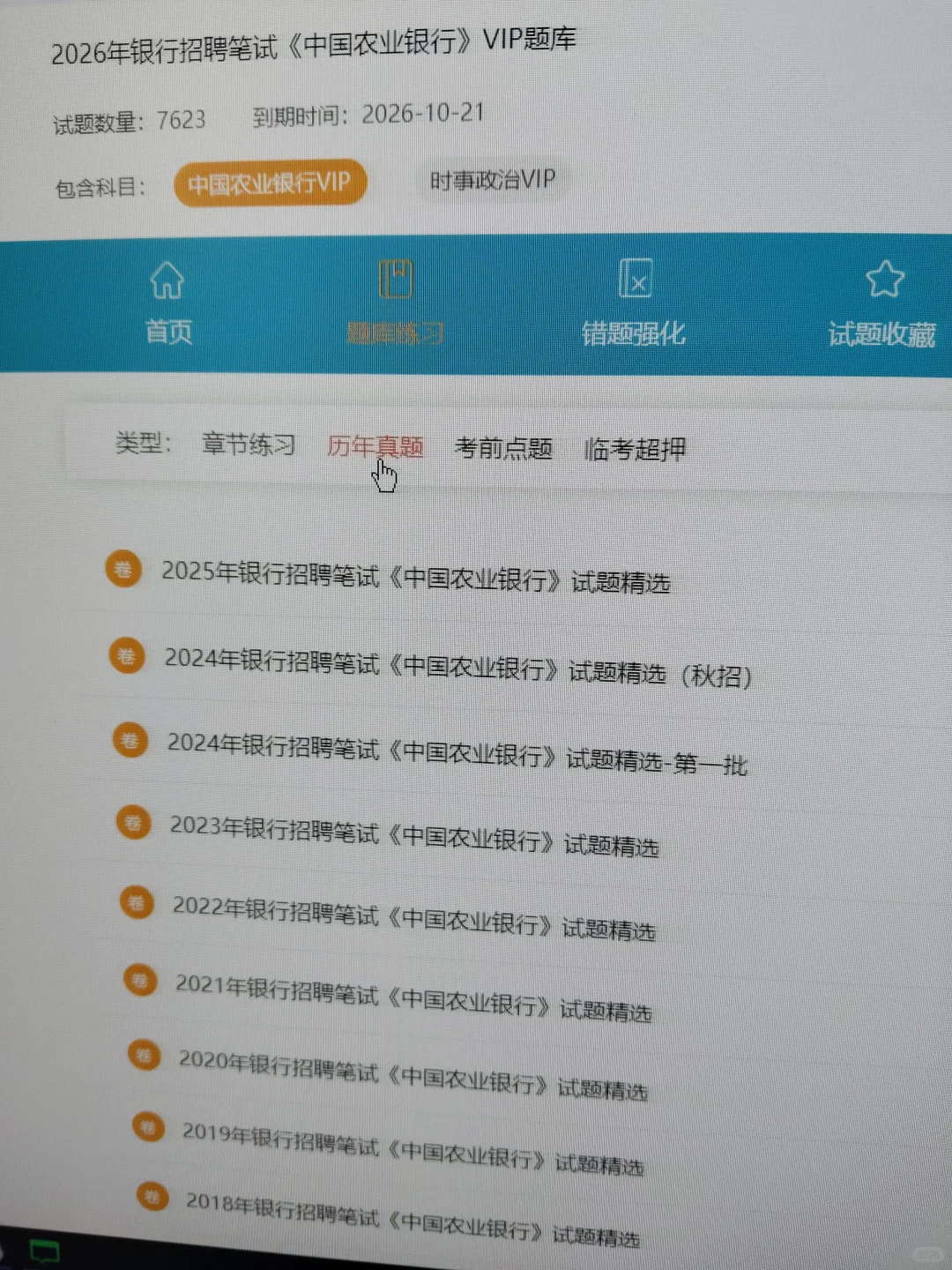Open the 错题强化 document icon
This screenshot has width=952, height=1270.
[636, 280]
